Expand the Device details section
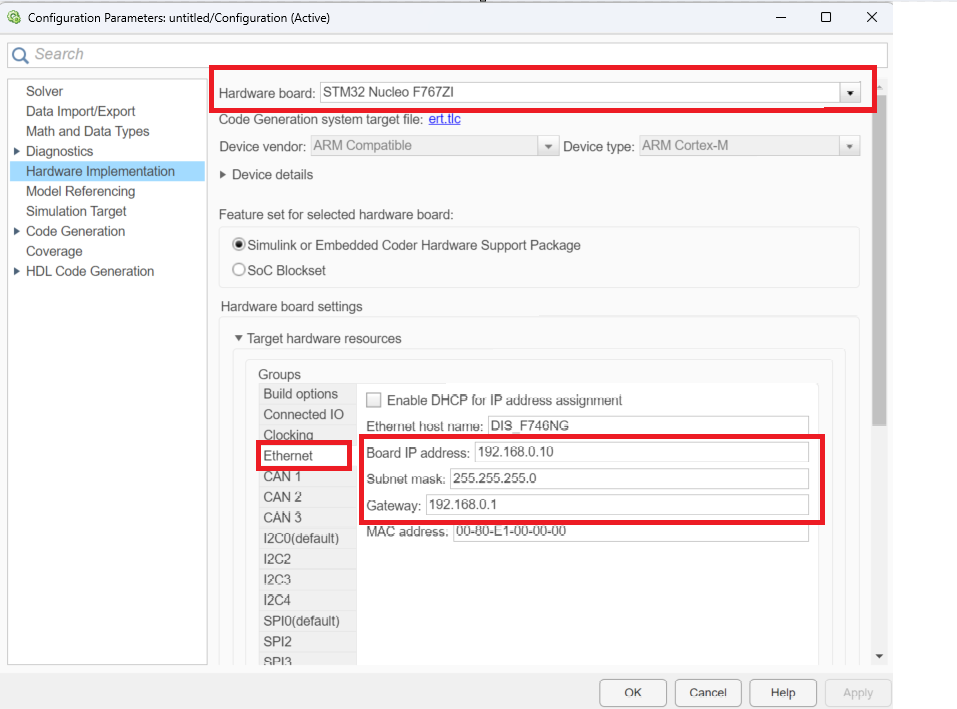The height and width of the screenshot is (709, 957). (x=222, y=174)
